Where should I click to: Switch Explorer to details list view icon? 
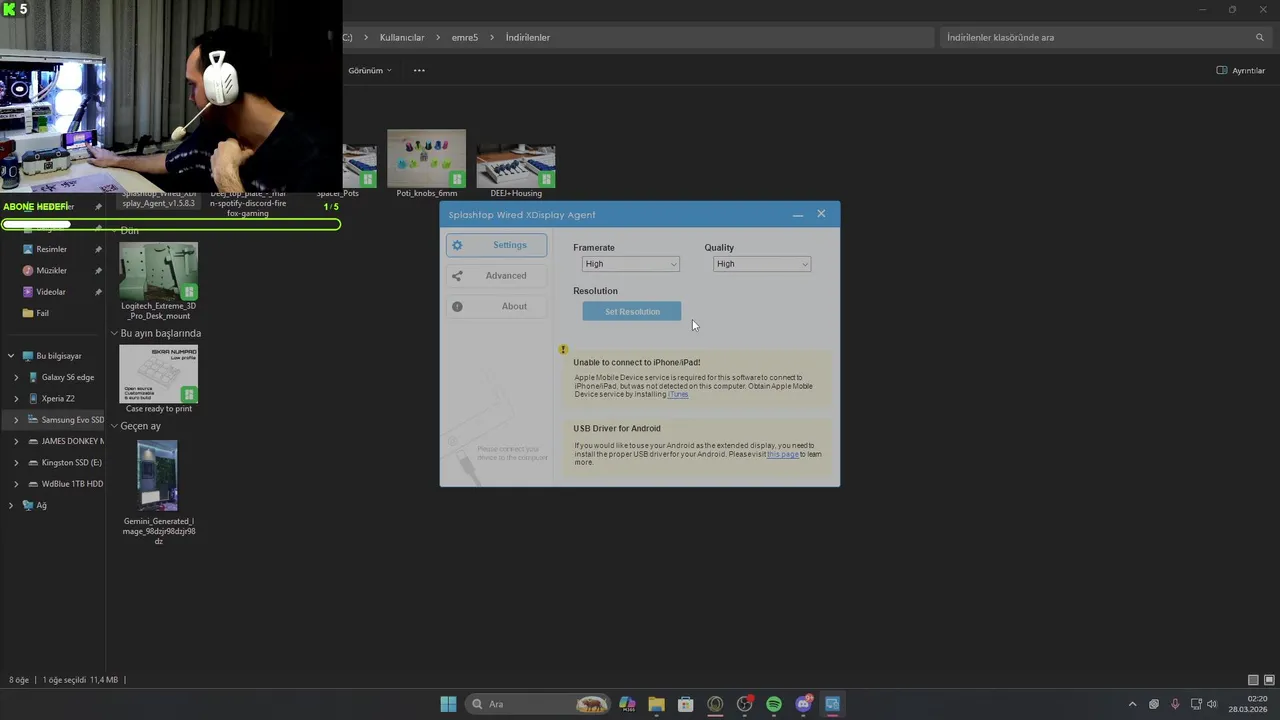click(1253, 680)
